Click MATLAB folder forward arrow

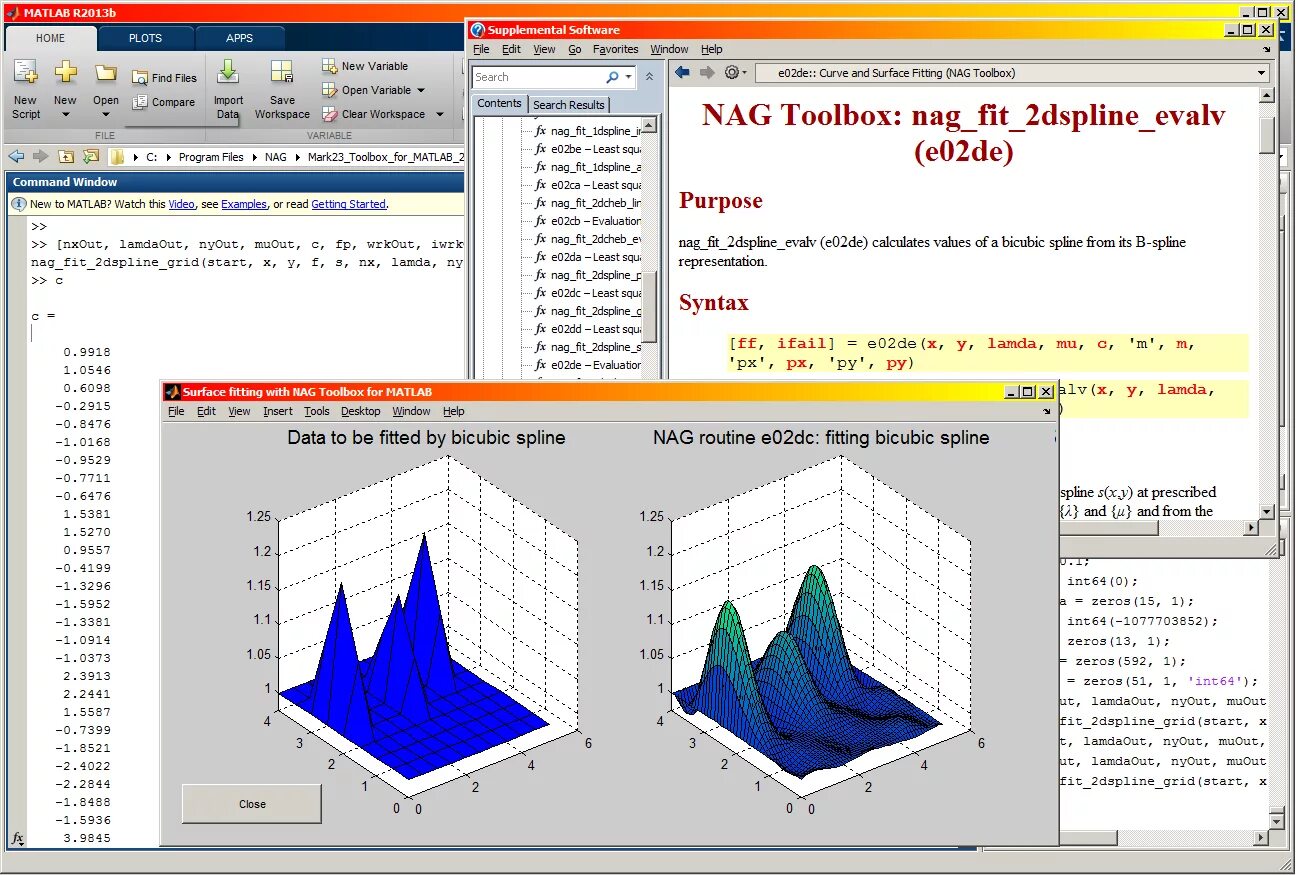[x=40, y=157]
